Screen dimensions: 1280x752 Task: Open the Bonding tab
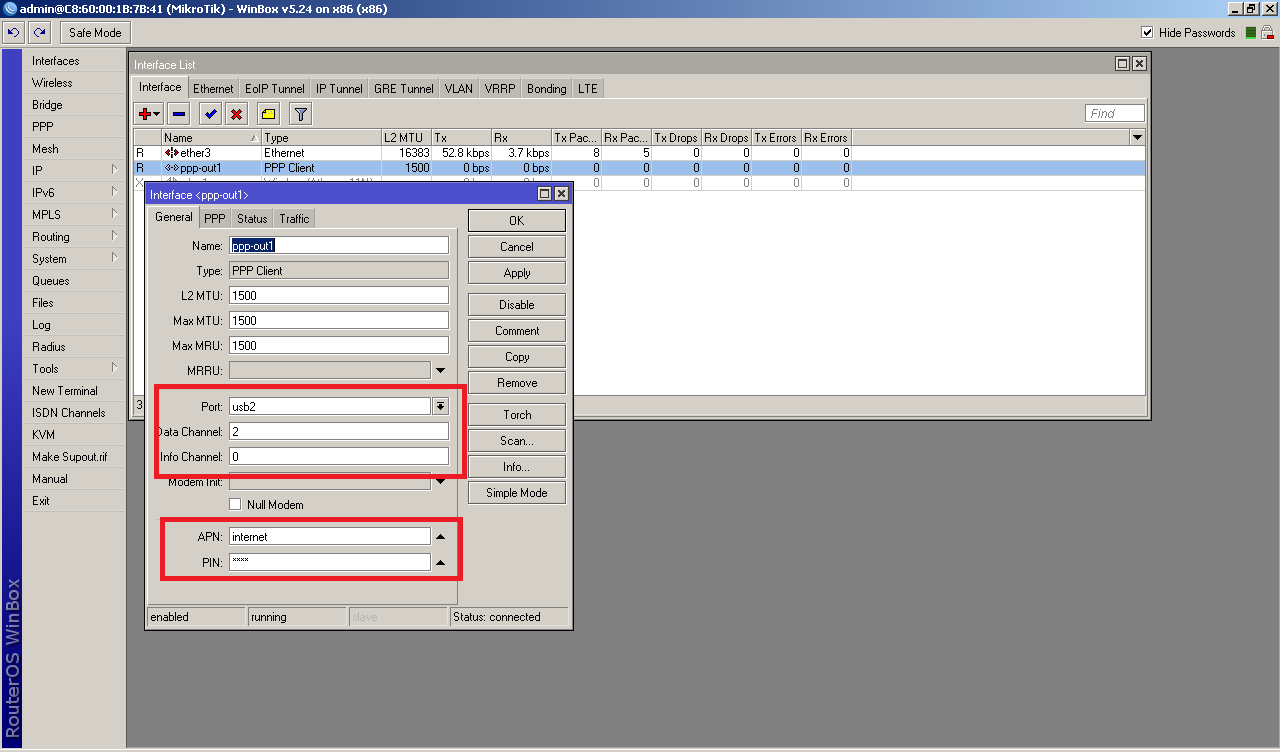click(547, 89)
